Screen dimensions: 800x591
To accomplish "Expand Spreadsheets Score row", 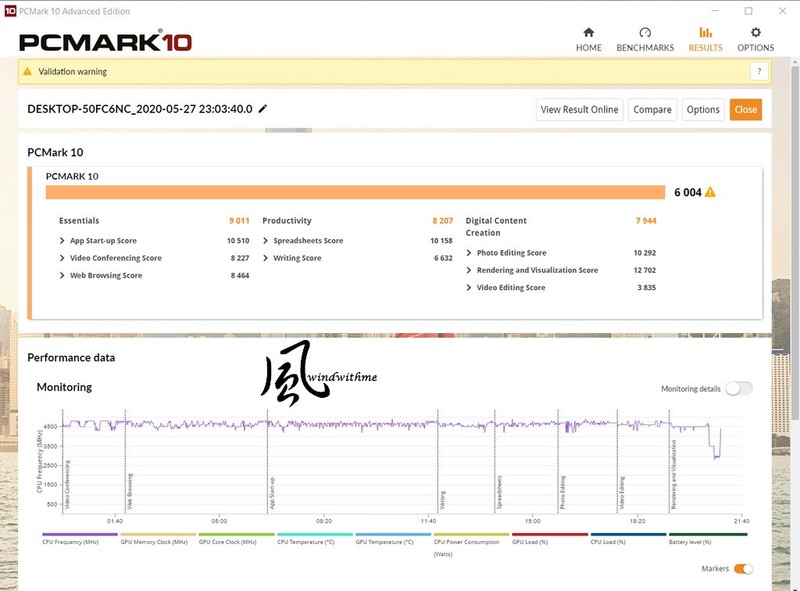I will click(266, 241).
